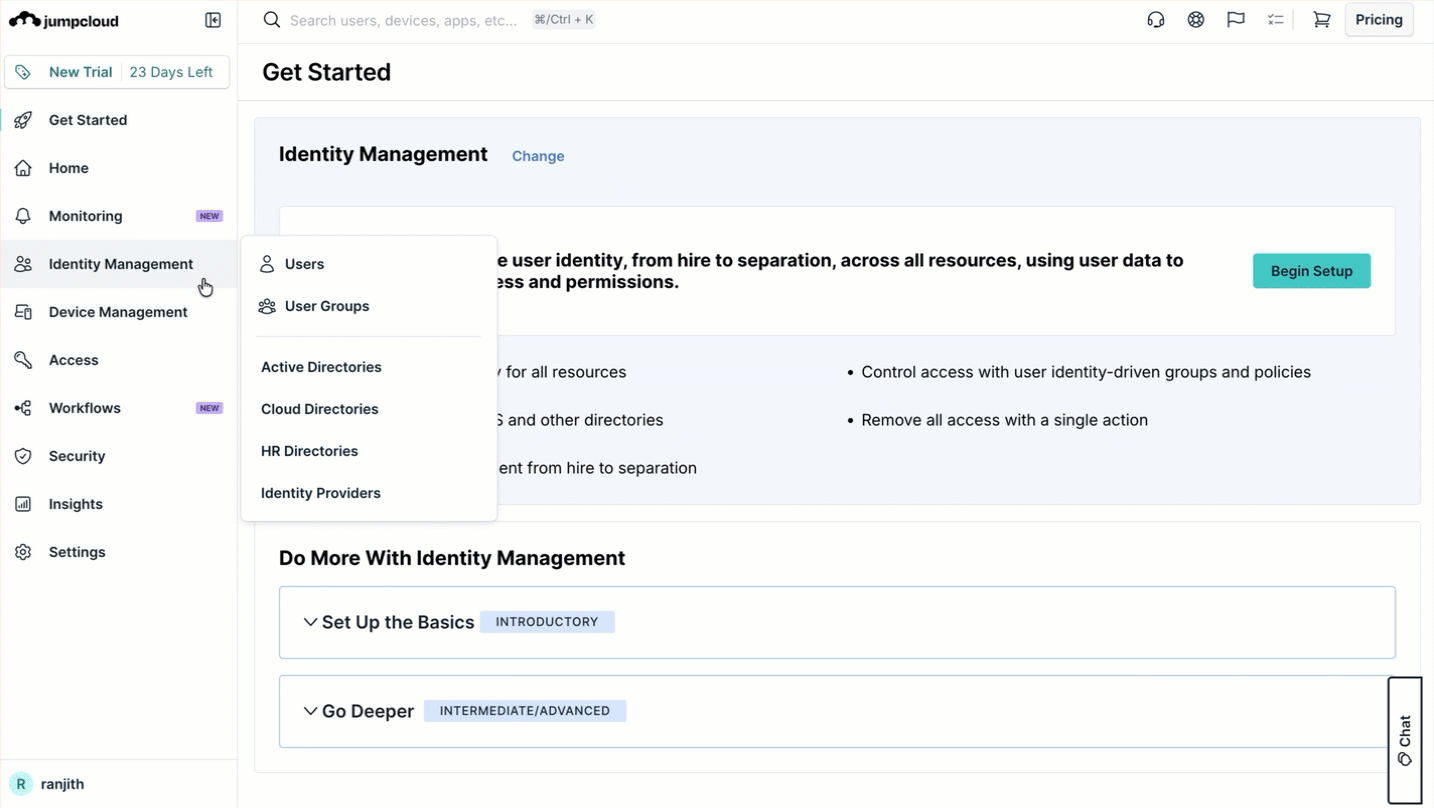Click the JumpCloud logo

point(63,20)
